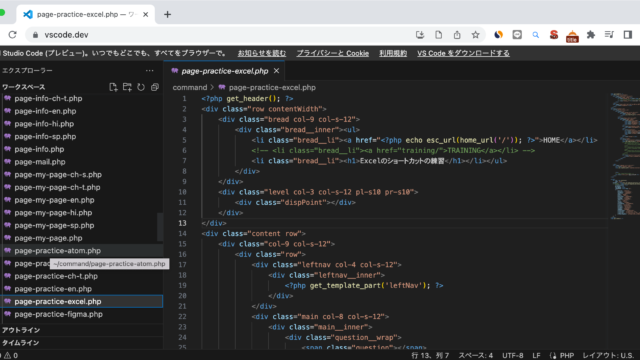Open explorer more actions ellipsis menu
Image resolution: width=640 pixels, height=360 pixels.
click(x=149, y=71)
